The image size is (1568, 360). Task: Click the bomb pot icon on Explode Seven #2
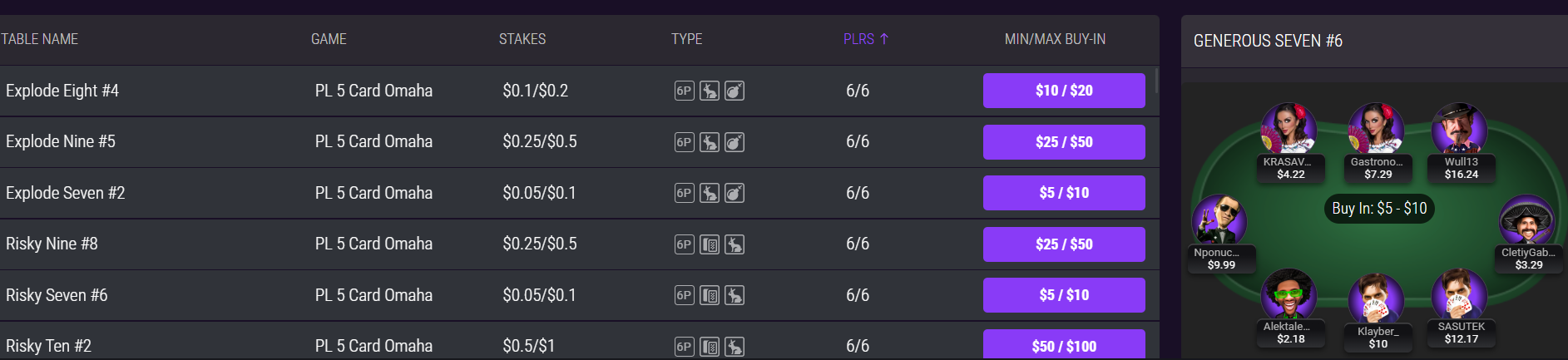735,193
